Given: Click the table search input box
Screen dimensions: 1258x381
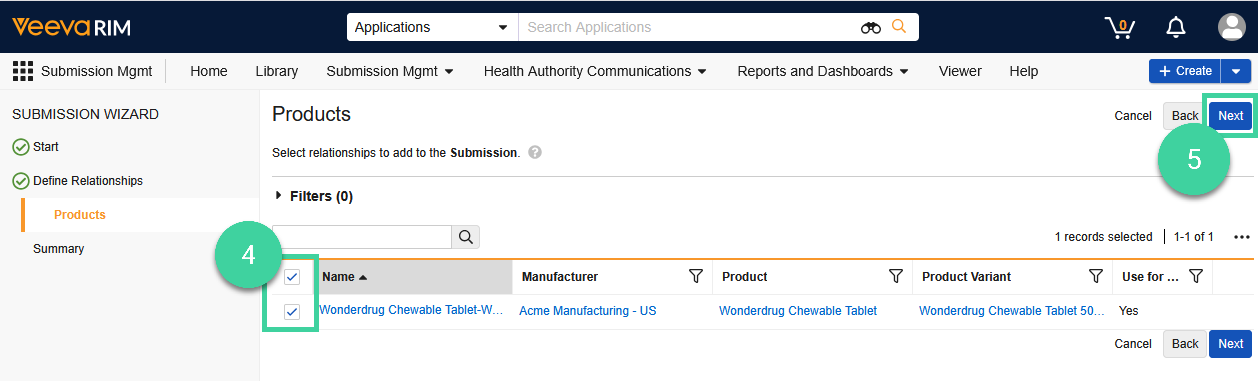Looking at the screenshot, I should click(362, 237).
